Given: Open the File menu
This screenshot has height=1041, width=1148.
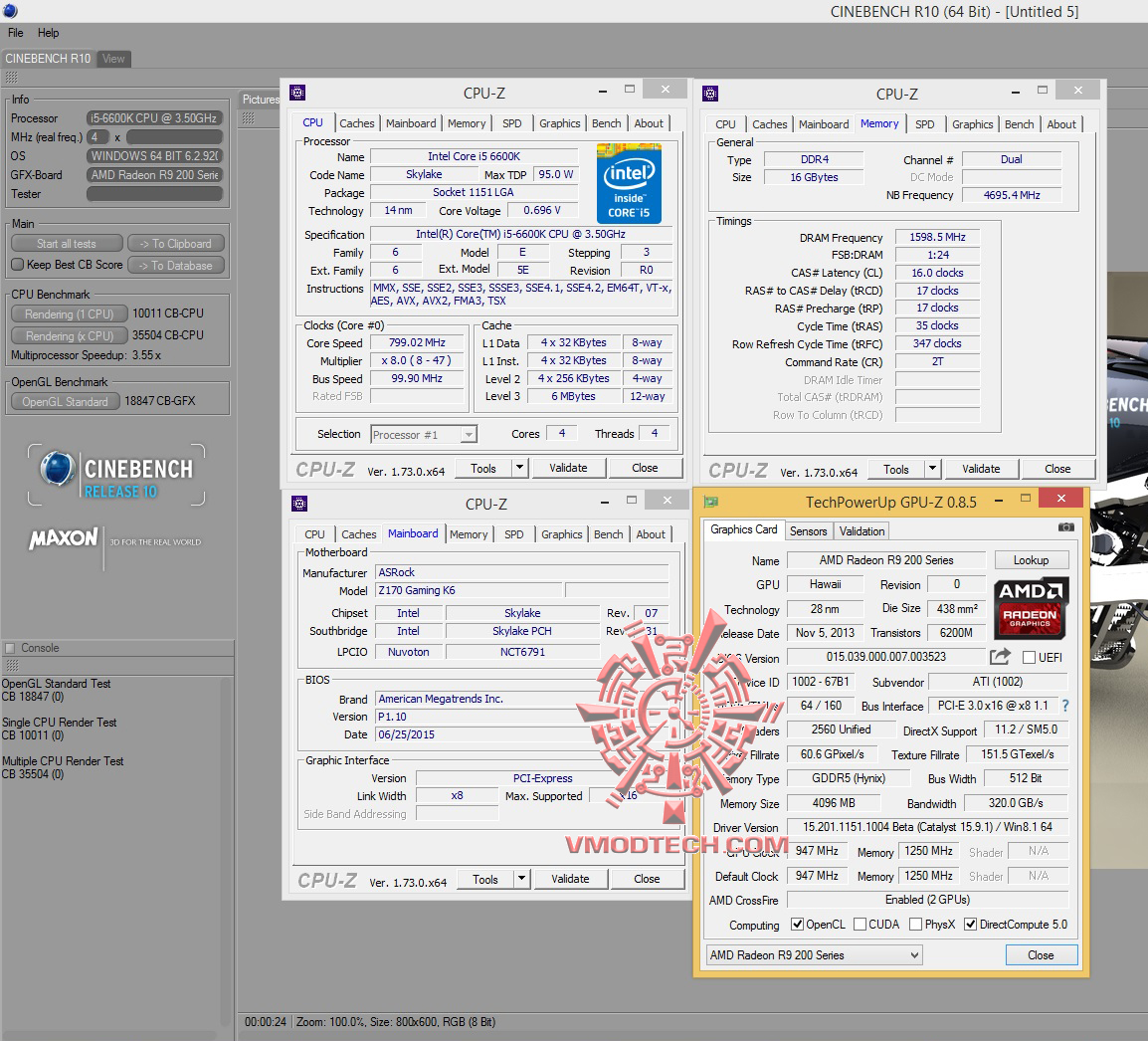Looking at the screenshot, I should (x=15, y=33).
